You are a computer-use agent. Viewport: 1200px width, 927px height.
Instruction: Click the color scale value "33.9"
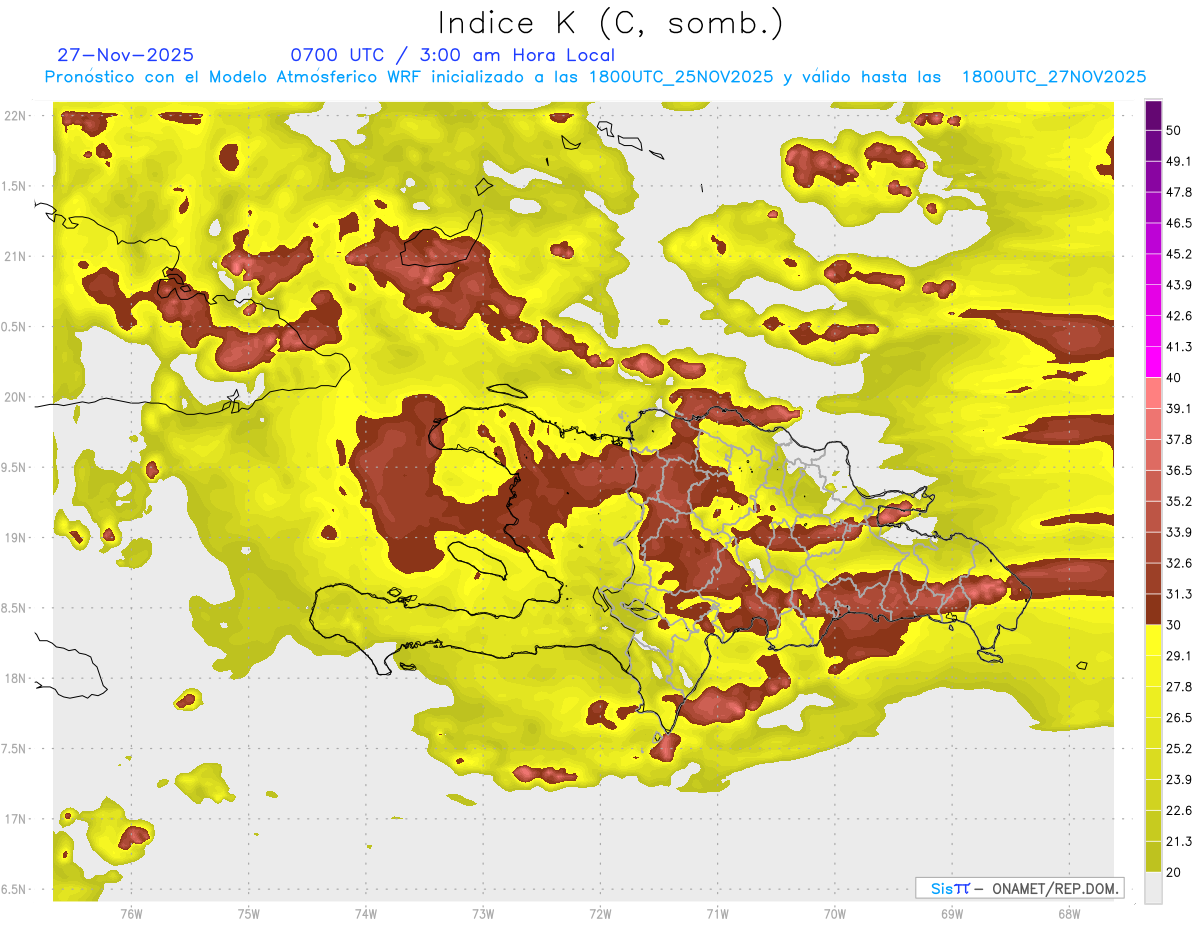click(x=1178, y=532)
